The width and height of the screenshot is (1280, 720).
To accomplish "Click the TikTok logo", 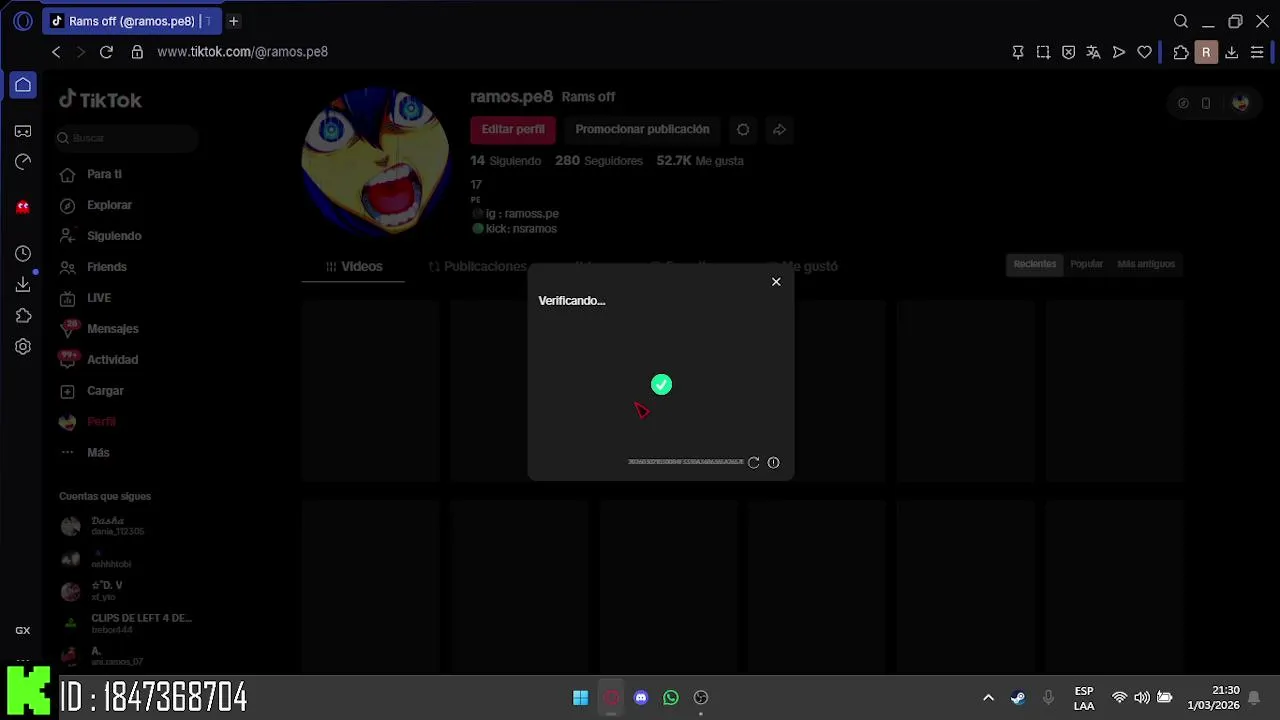I will coord(100,100).
